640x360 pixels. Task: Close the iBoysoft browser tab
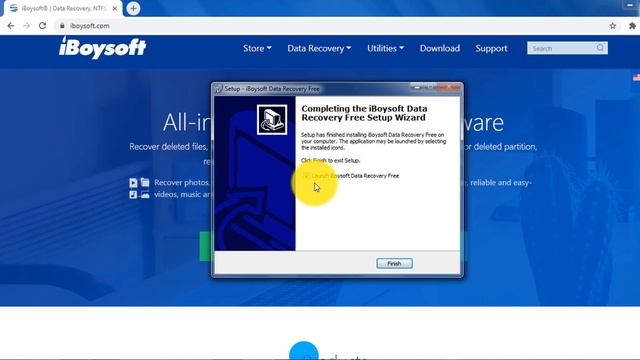click(x=115, y=8)
